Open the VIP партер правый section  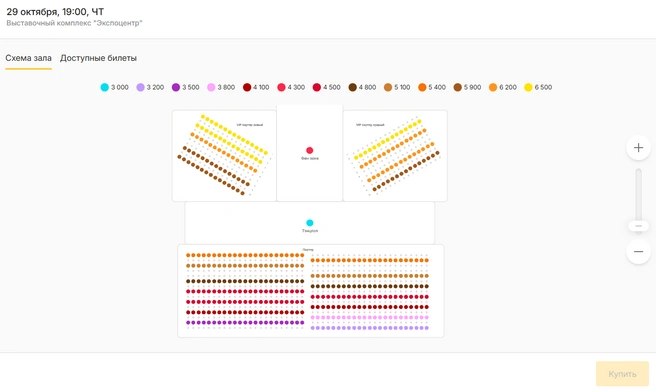point(395,156)
